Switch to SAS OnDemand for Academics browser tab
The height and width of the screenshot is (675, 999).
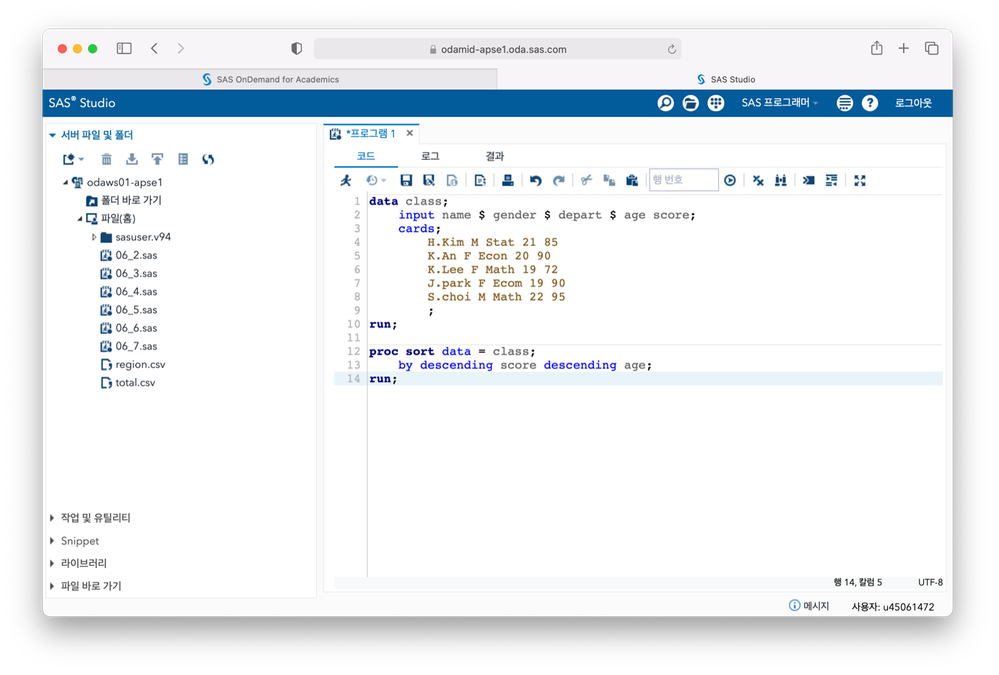[270, 80]
